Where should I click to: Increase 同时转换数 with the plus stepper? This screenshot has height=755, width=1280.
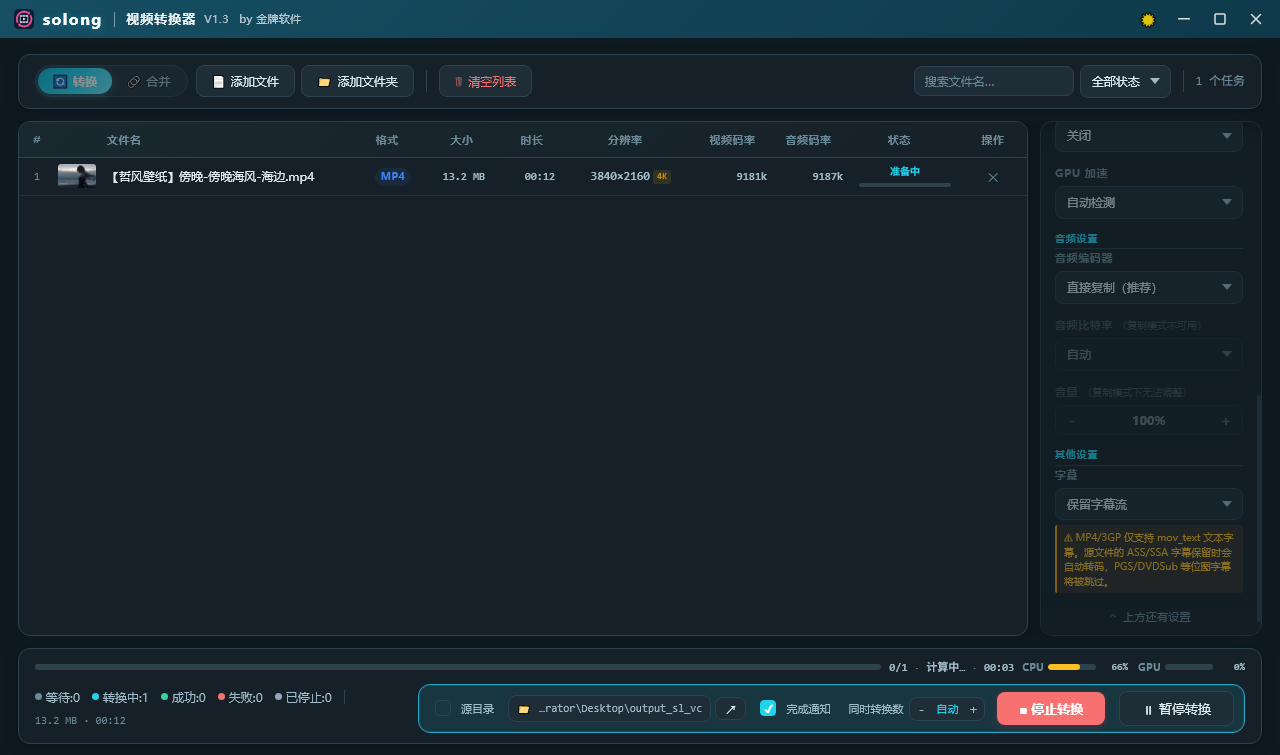coord(973,708)
